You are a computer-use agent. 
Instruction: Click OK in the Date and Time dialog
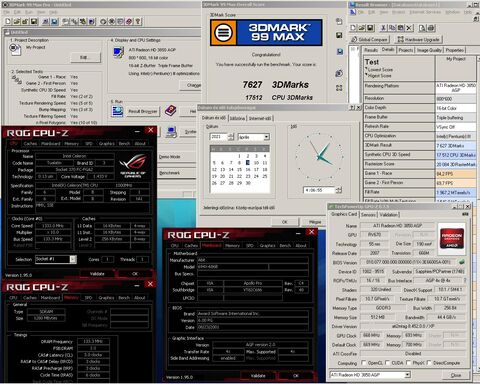[285, 222]
